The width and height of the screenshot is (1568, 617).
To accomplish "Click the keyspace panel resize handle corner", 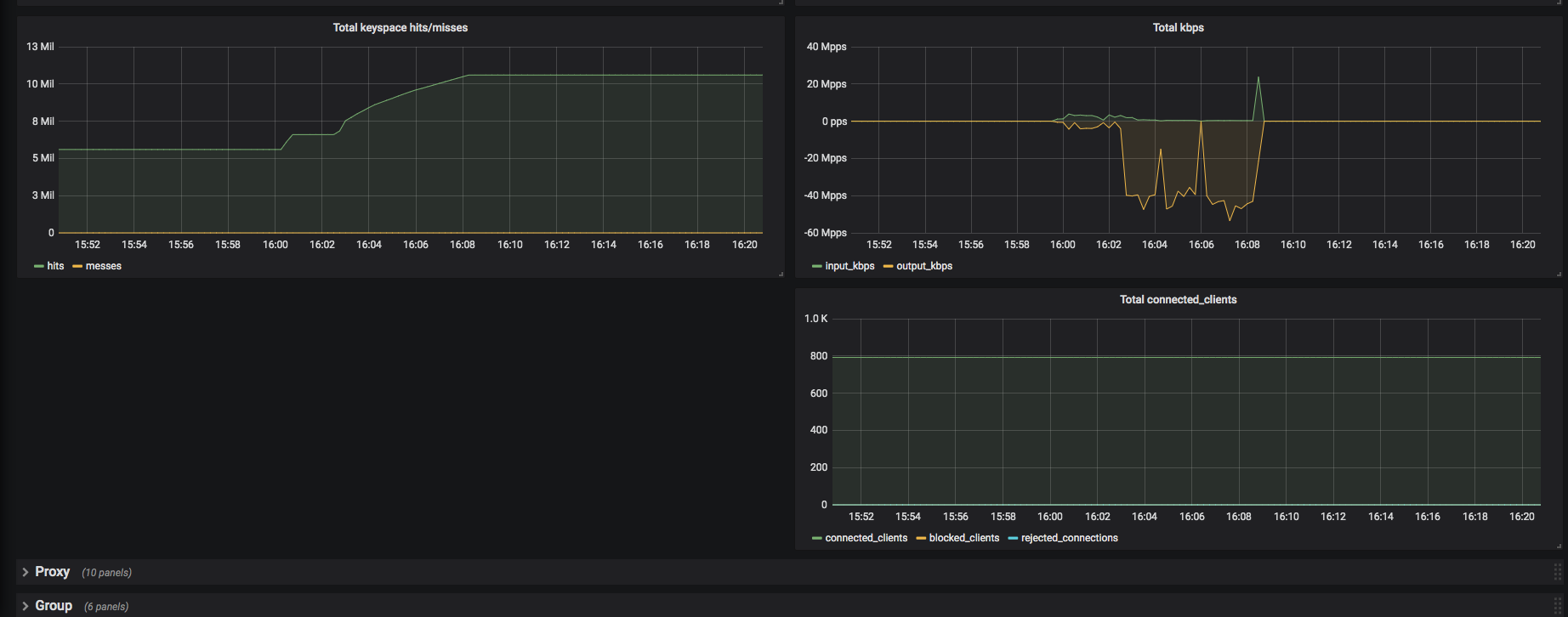I will coord(781,274).
